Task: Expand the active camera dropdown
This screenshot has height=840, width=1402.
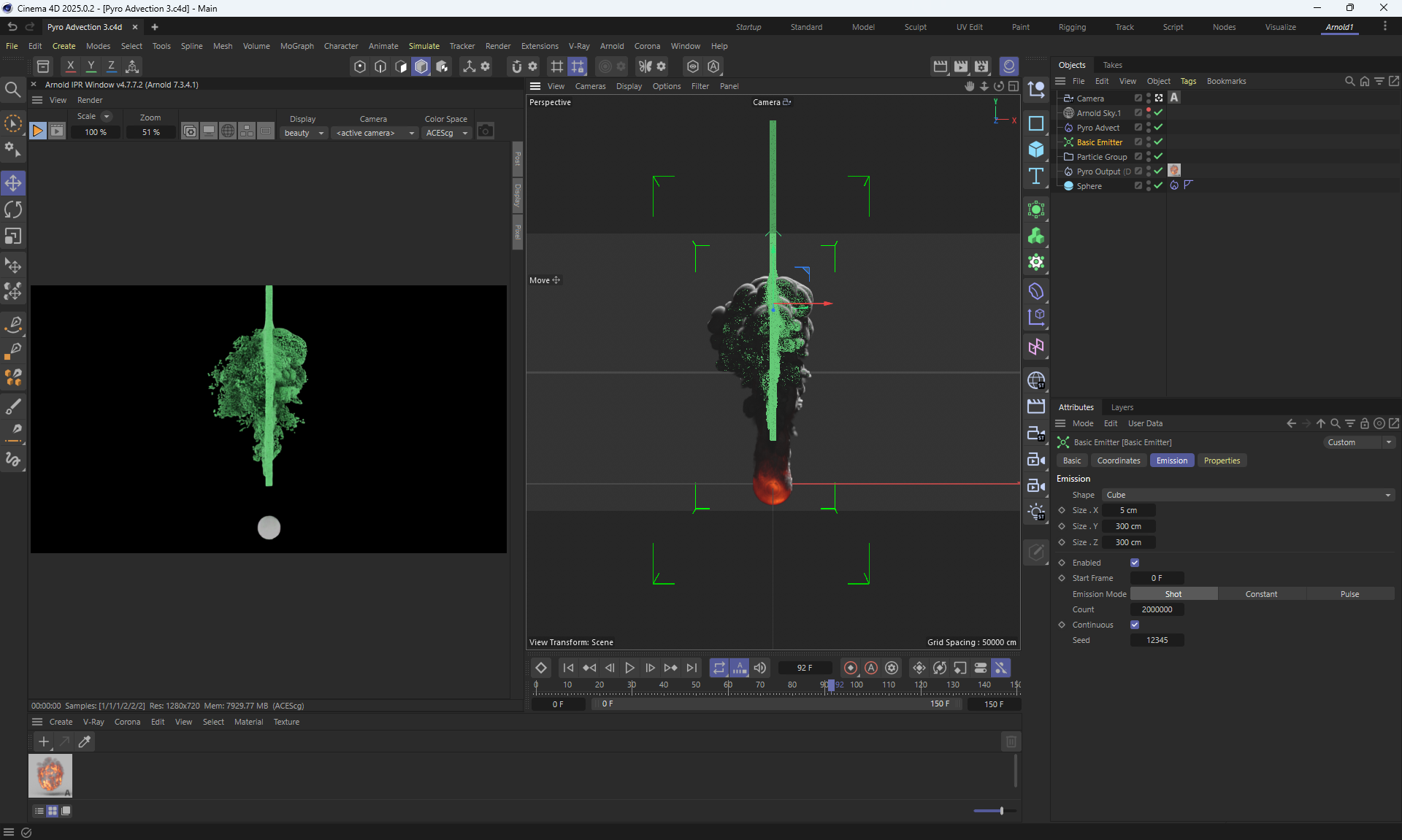Action: click(375, 133)
